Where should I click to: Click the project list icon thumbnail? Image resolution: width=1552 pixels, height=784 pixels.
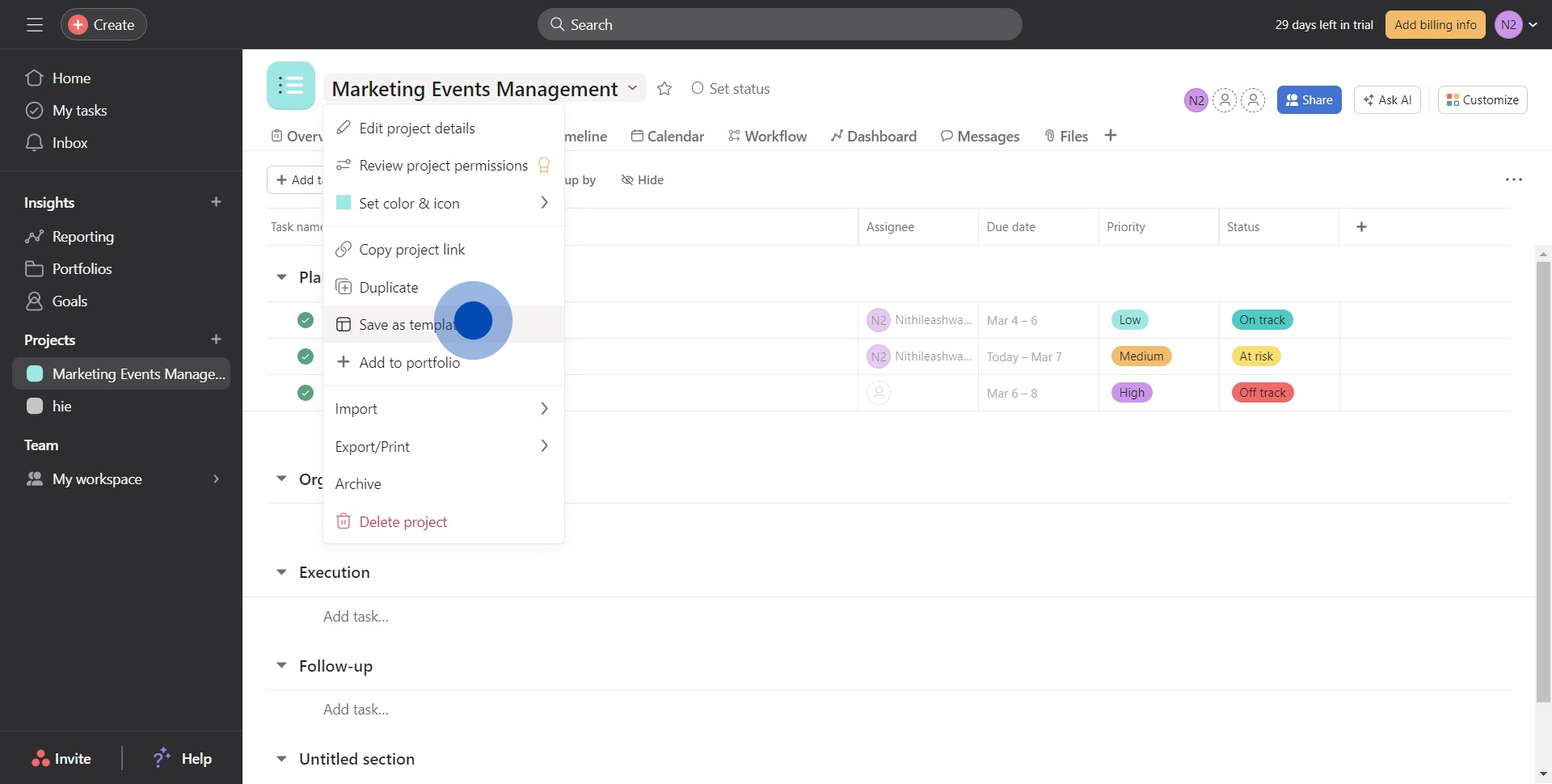pos(291,86)
